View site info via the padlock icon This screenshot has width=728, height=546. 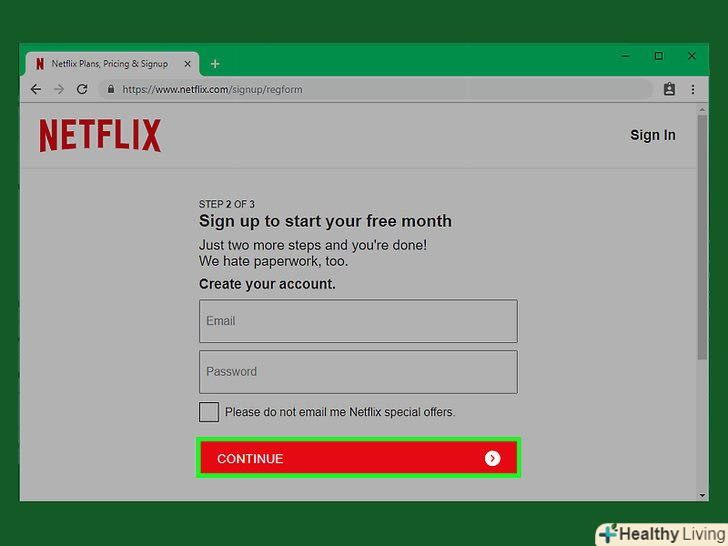point(111,89)
